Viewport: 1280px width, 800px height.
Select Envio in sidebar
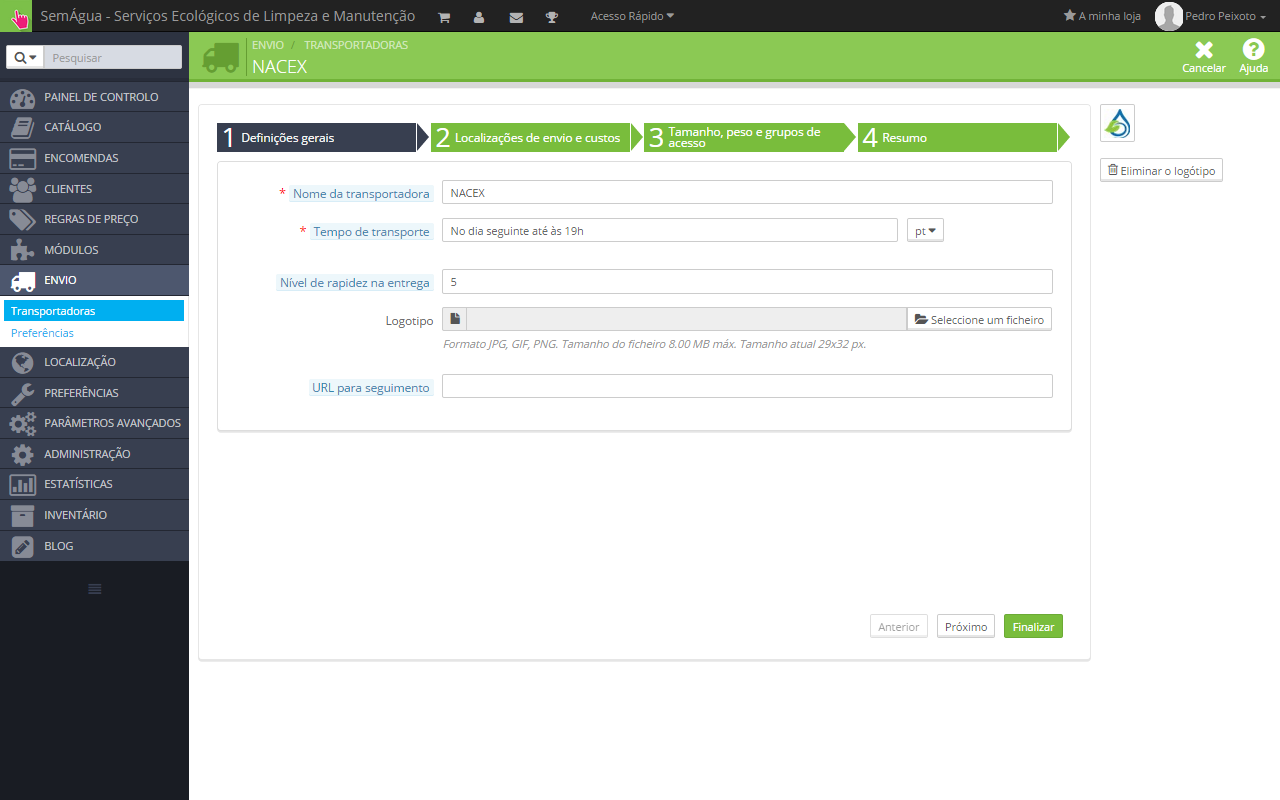pyautogui.click(x=95, y=280)
